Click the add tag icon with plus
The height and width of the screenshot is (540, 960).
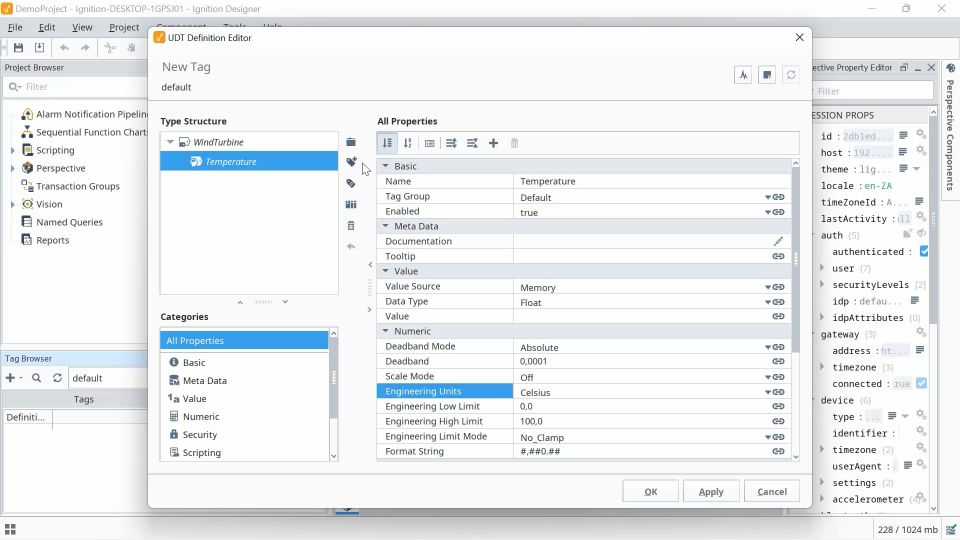(x=351, y=162)
